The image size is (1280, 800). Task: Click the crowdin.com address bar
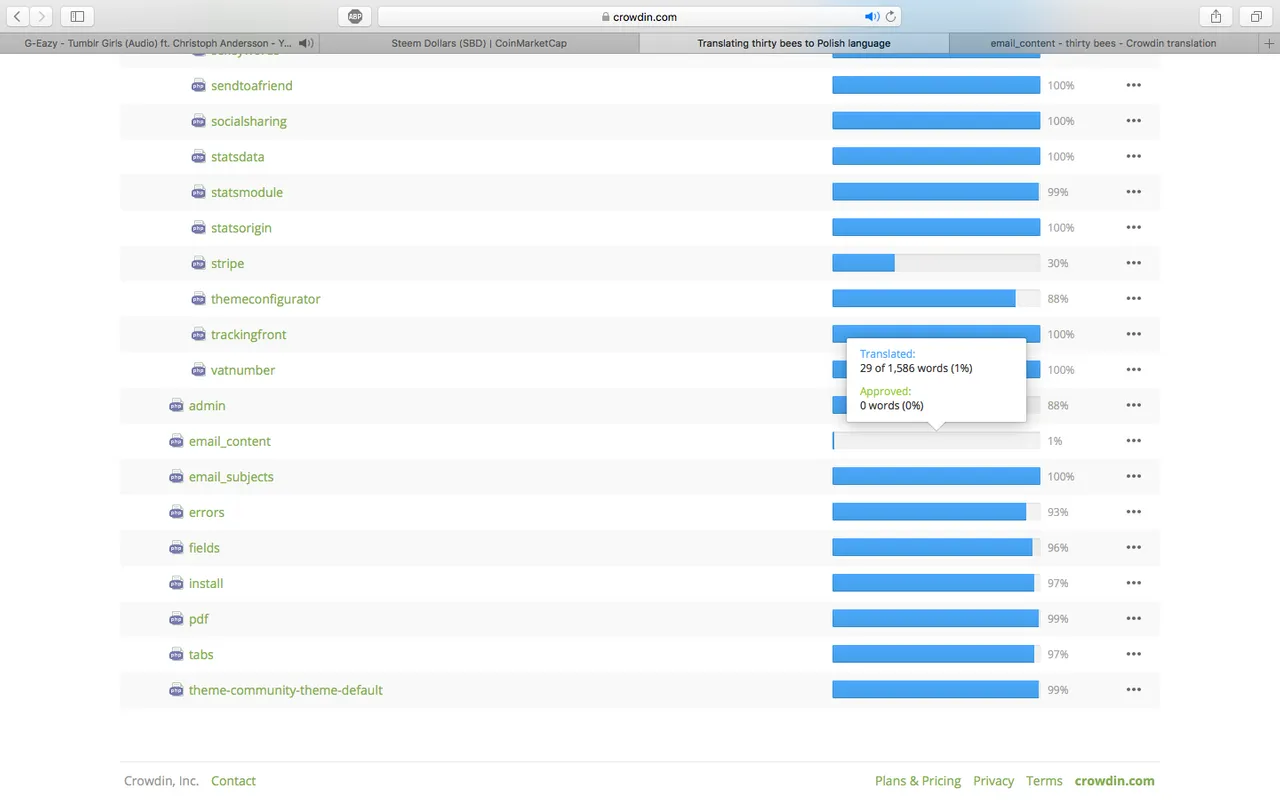pyautogui.click(x=639, y=16)
